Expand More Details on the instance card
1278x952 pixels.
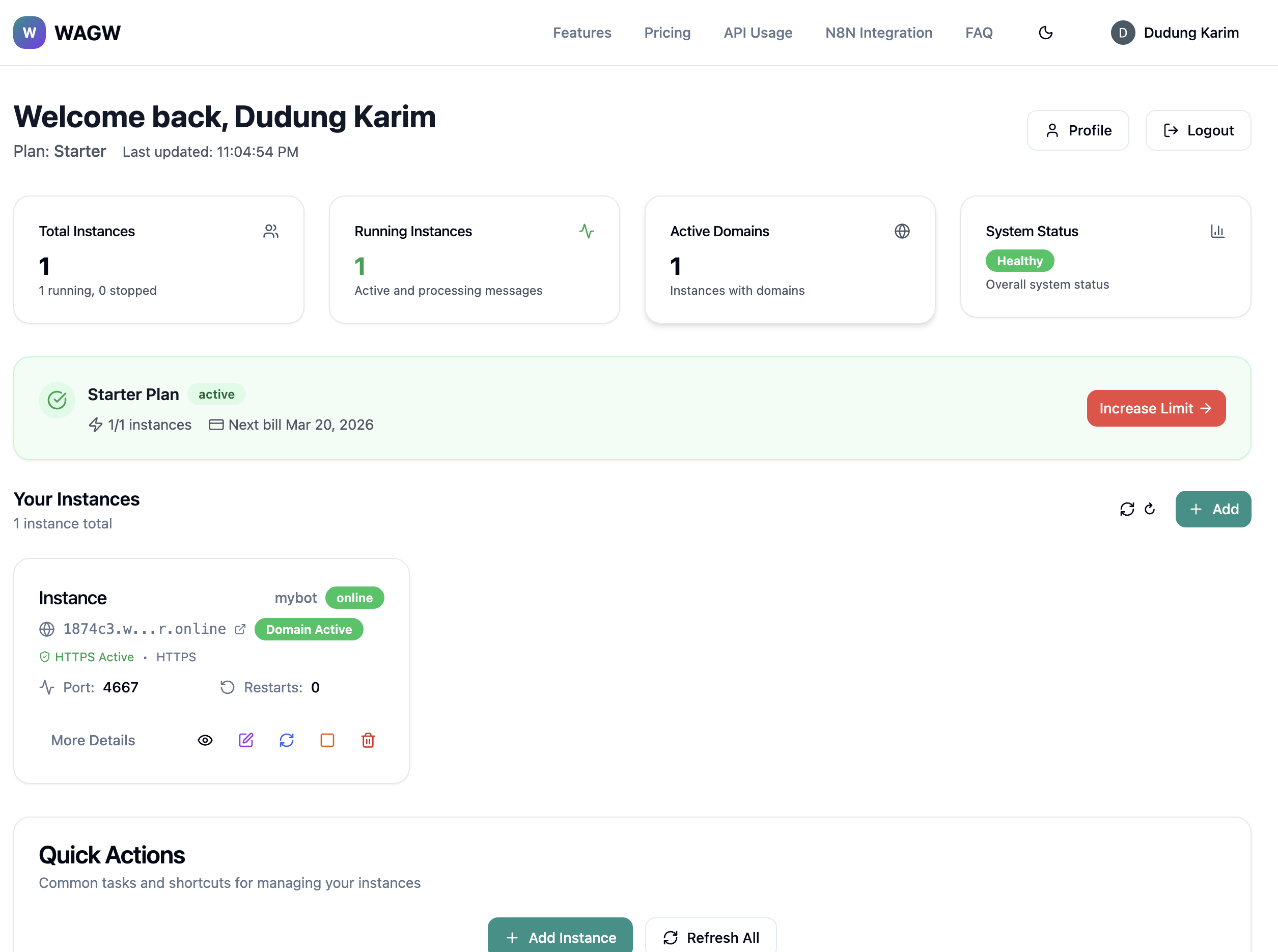92,740
